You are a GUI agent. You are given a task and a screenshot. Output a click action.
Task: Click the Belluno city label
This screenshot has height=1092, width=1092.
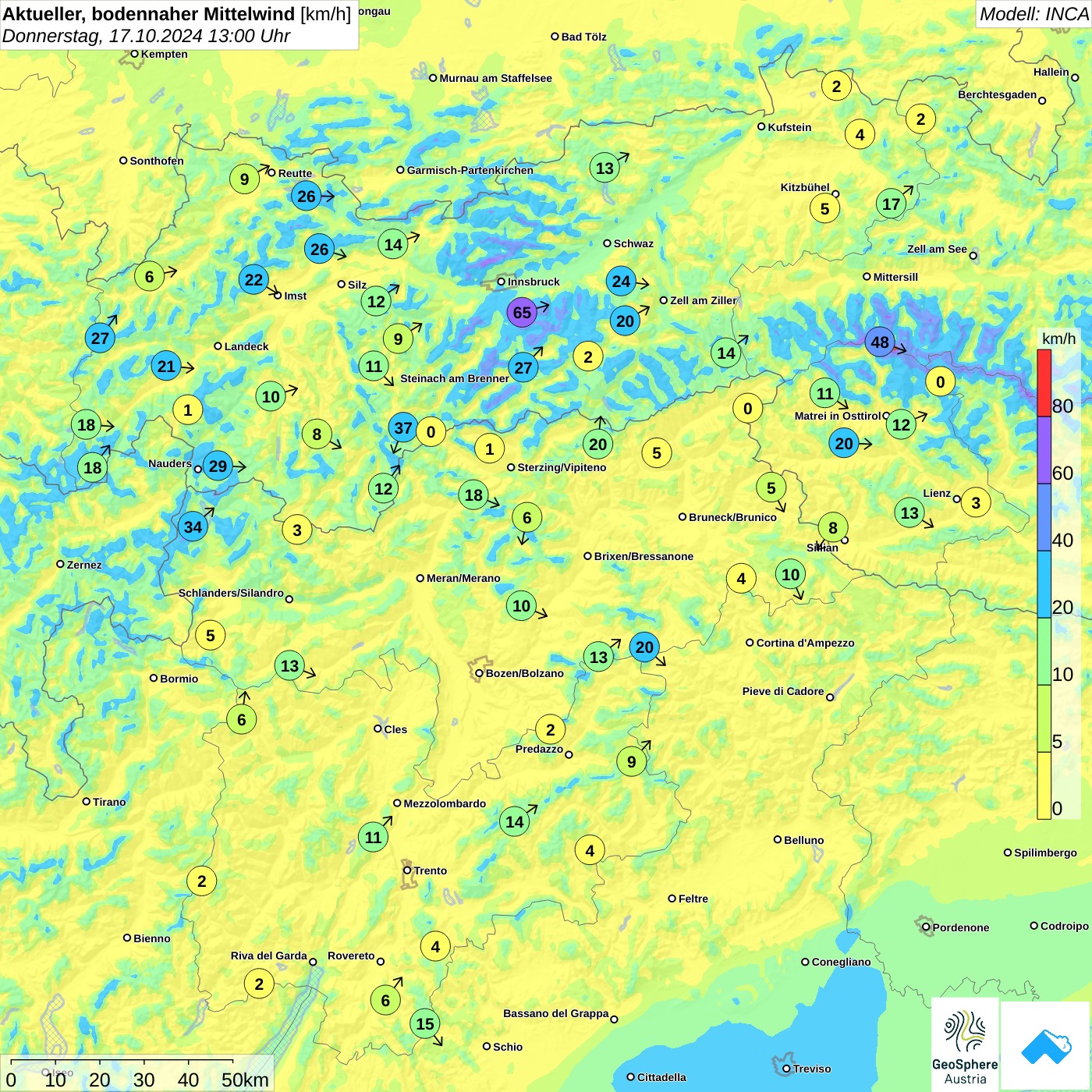click(x=803, y=840)
